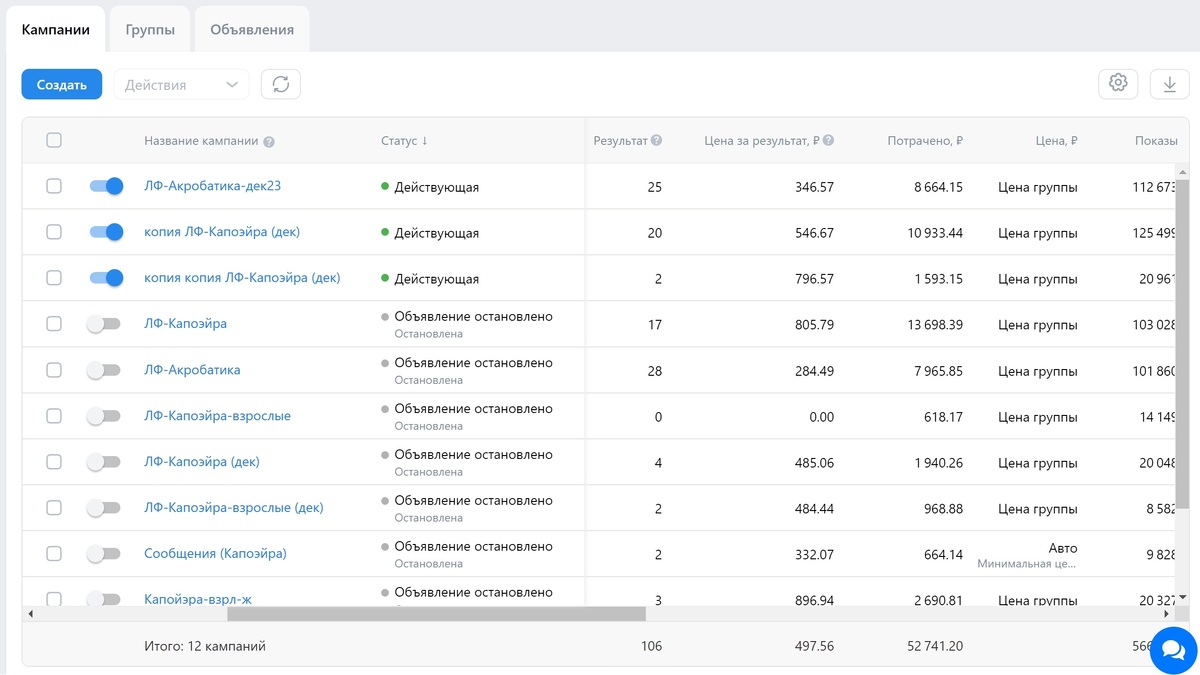Sort by Статус column arrow

click(425, 141)
